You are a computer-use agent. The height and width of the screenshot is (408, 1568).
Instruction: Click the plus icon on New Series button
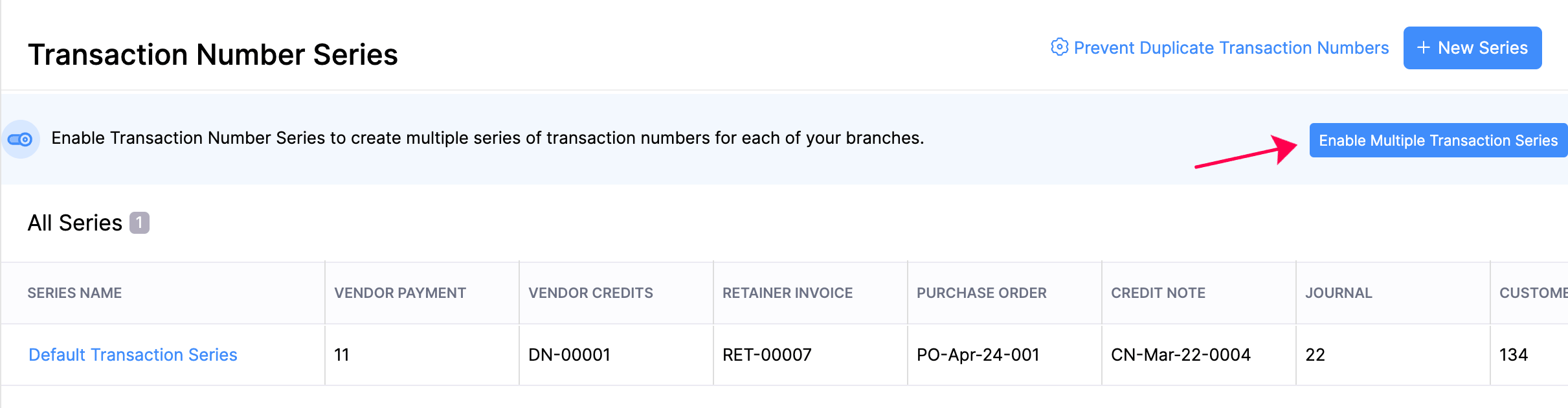[x=1424, y=47]
